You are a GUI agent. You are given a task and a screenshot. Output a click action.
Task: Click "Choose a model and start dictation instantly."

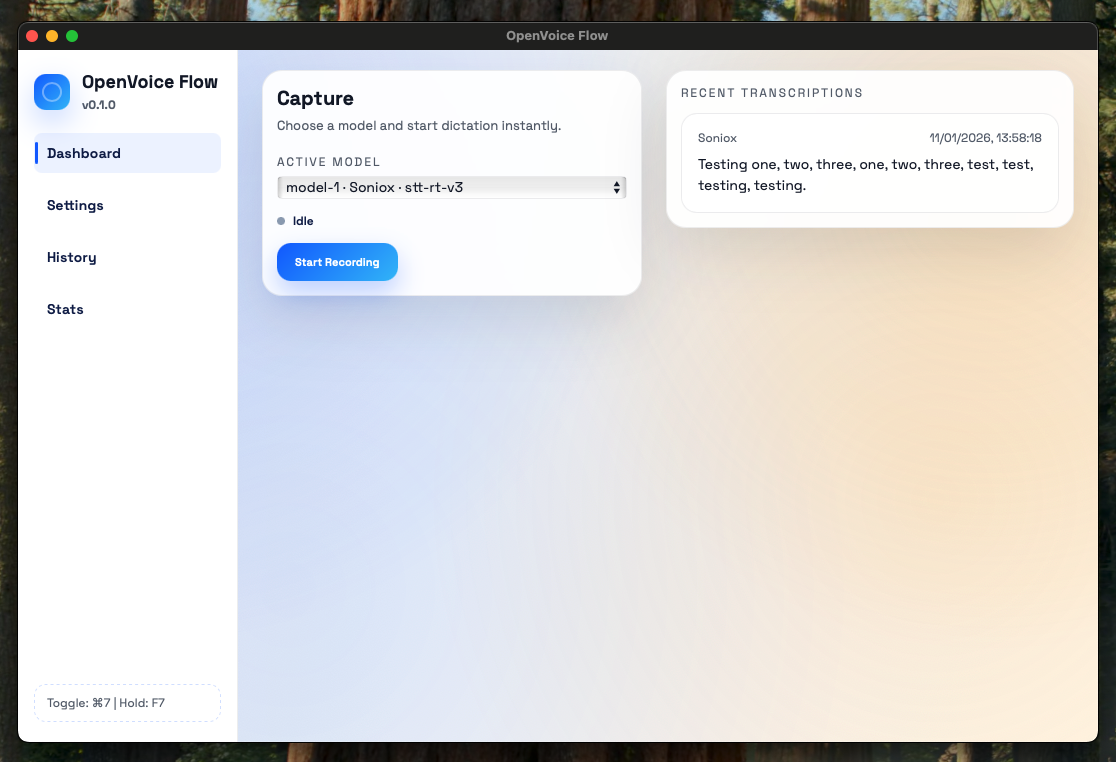coord(418,125)
